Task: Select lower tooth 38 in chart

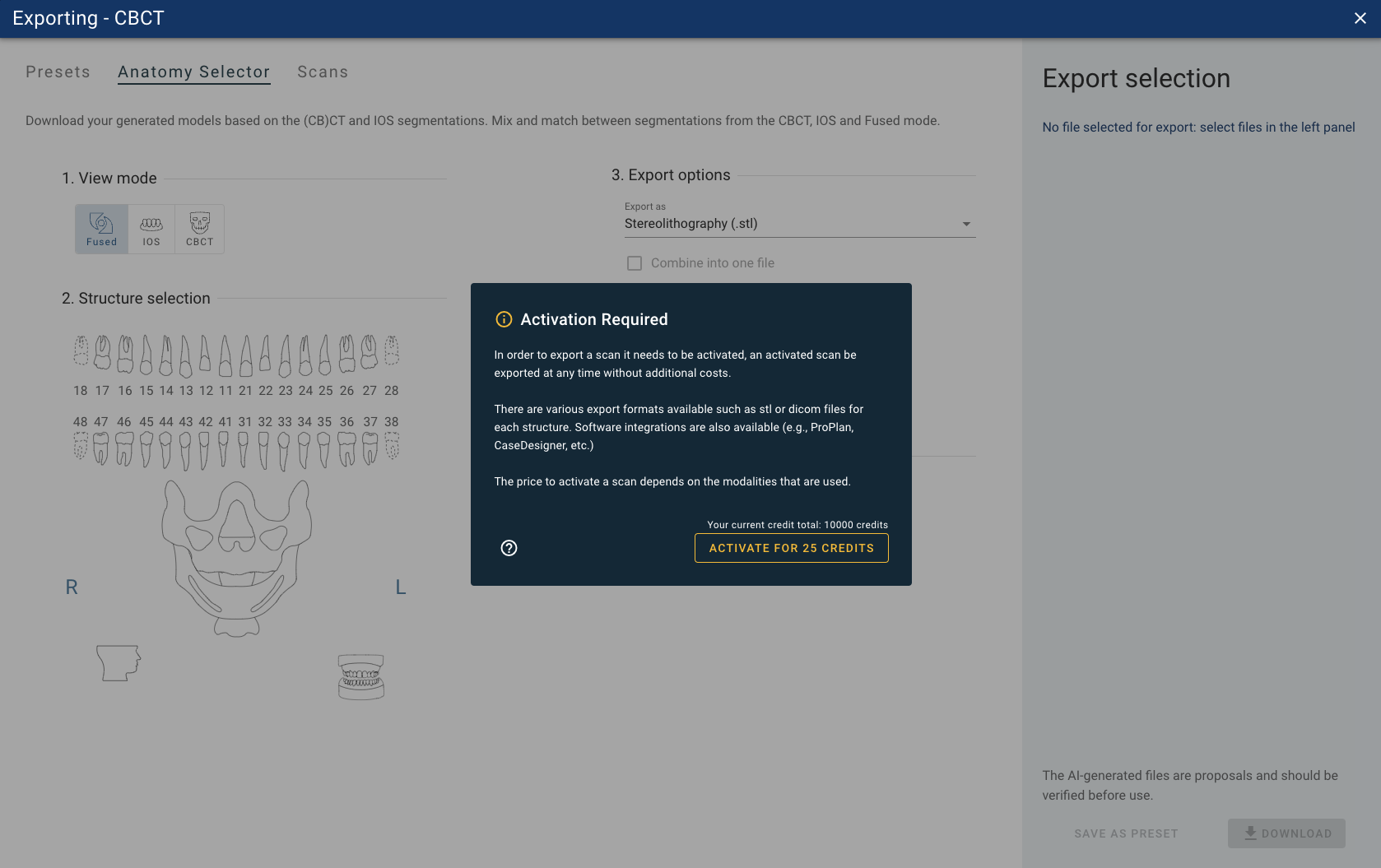Action: click(392, 446)
